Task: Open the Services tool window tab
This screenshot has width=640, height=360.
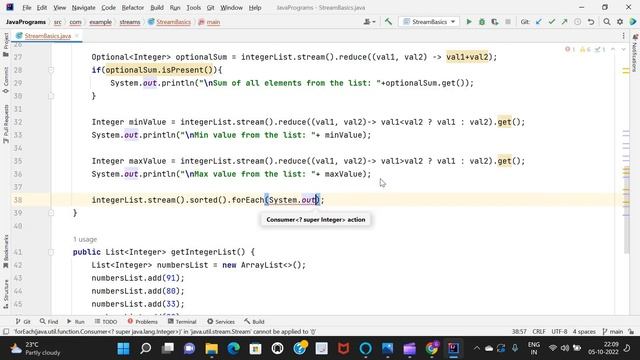Action: point(221,322)
